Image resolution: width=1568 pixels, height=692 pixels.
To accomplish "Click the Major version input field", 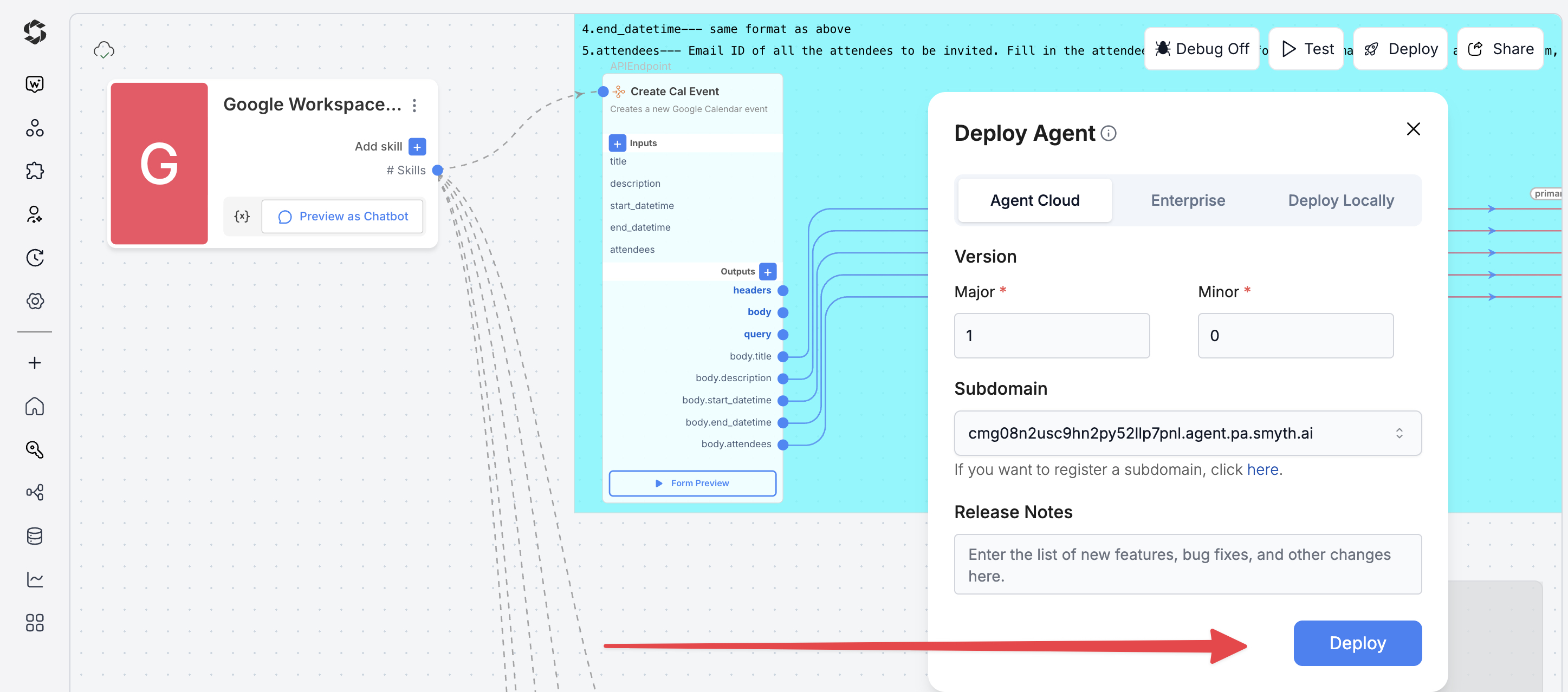I will pyautogui.click(x=1051, y=336).
